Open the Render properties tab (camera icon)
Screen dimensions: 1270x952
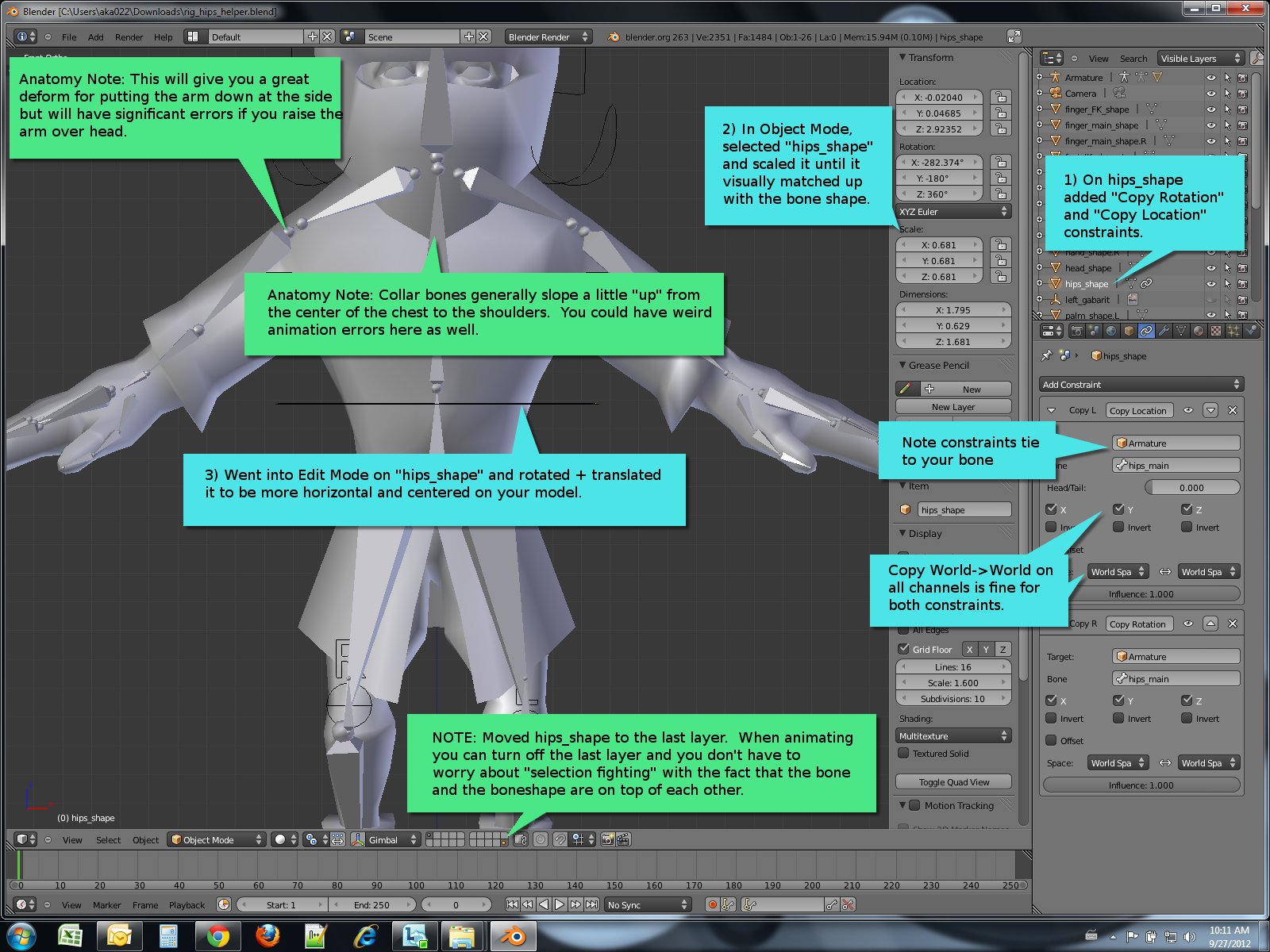click(1077, 331)
